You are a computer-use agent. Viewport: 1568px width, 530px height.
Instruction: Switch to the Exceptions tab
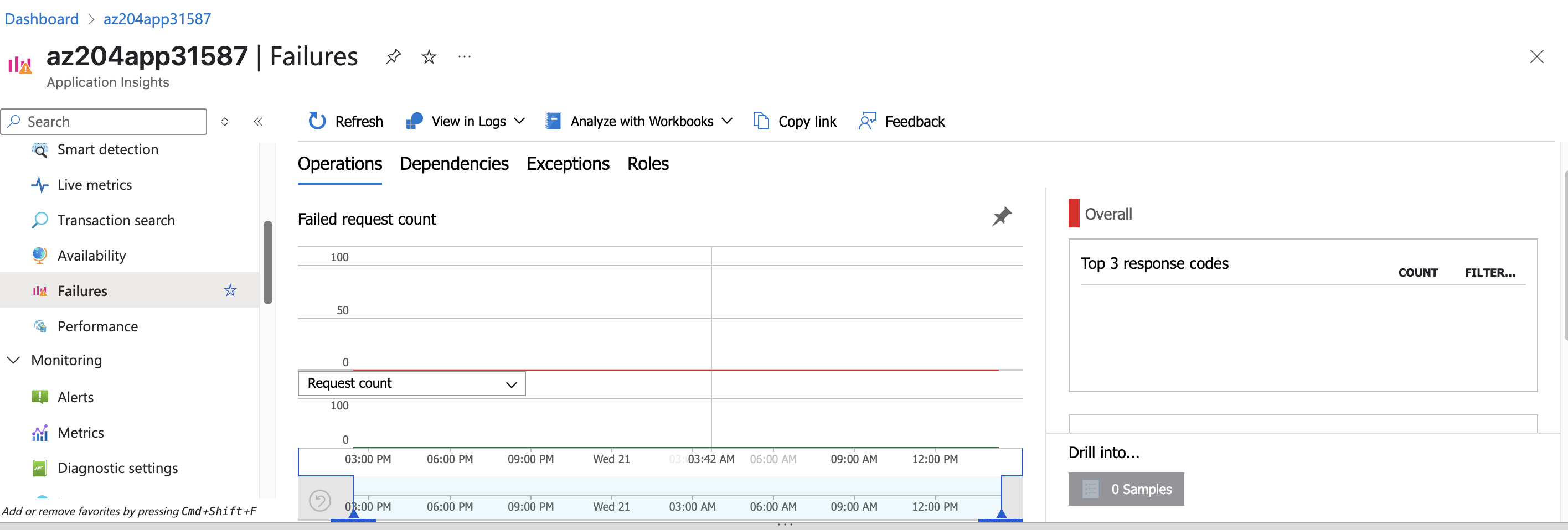point(568,164)
